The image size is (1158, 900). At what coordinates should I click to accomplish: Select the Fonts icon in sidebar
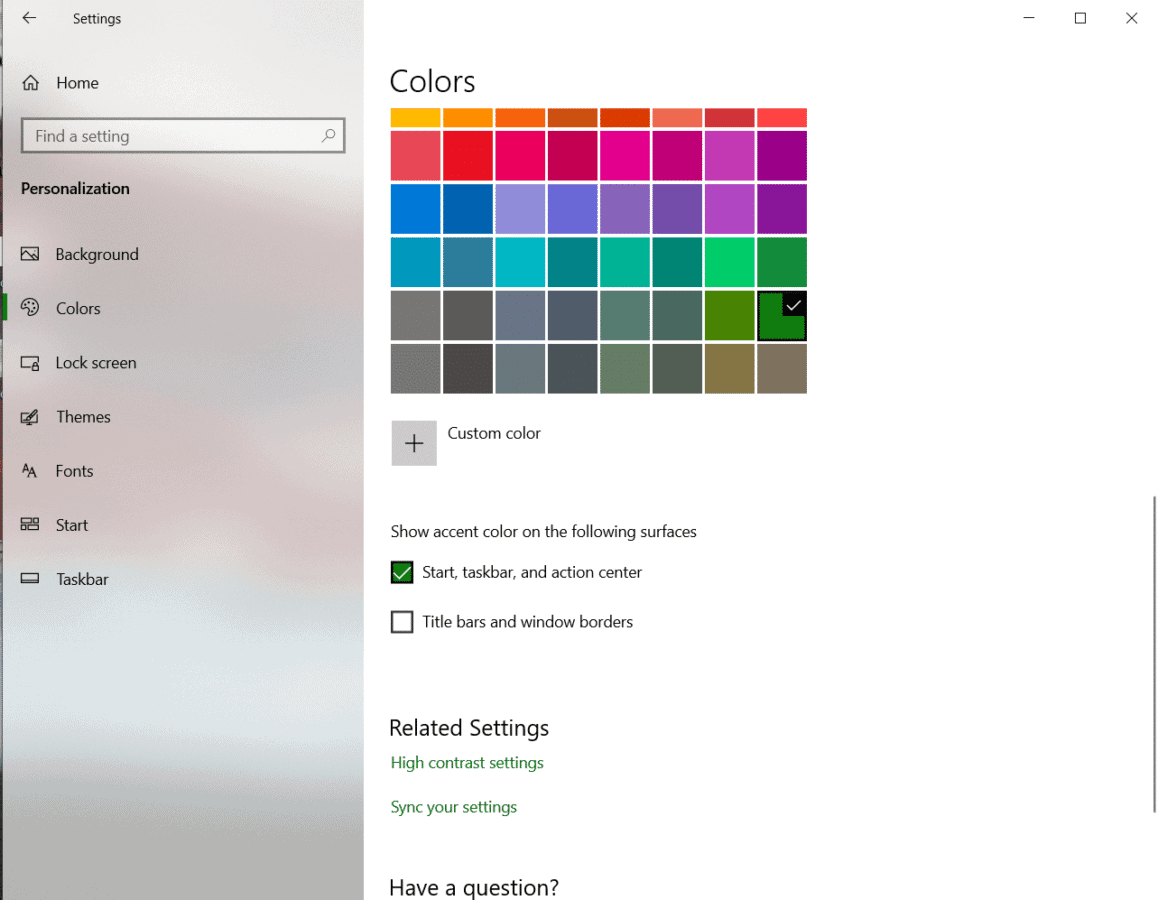pyautogui.click(x=31, y=471)
